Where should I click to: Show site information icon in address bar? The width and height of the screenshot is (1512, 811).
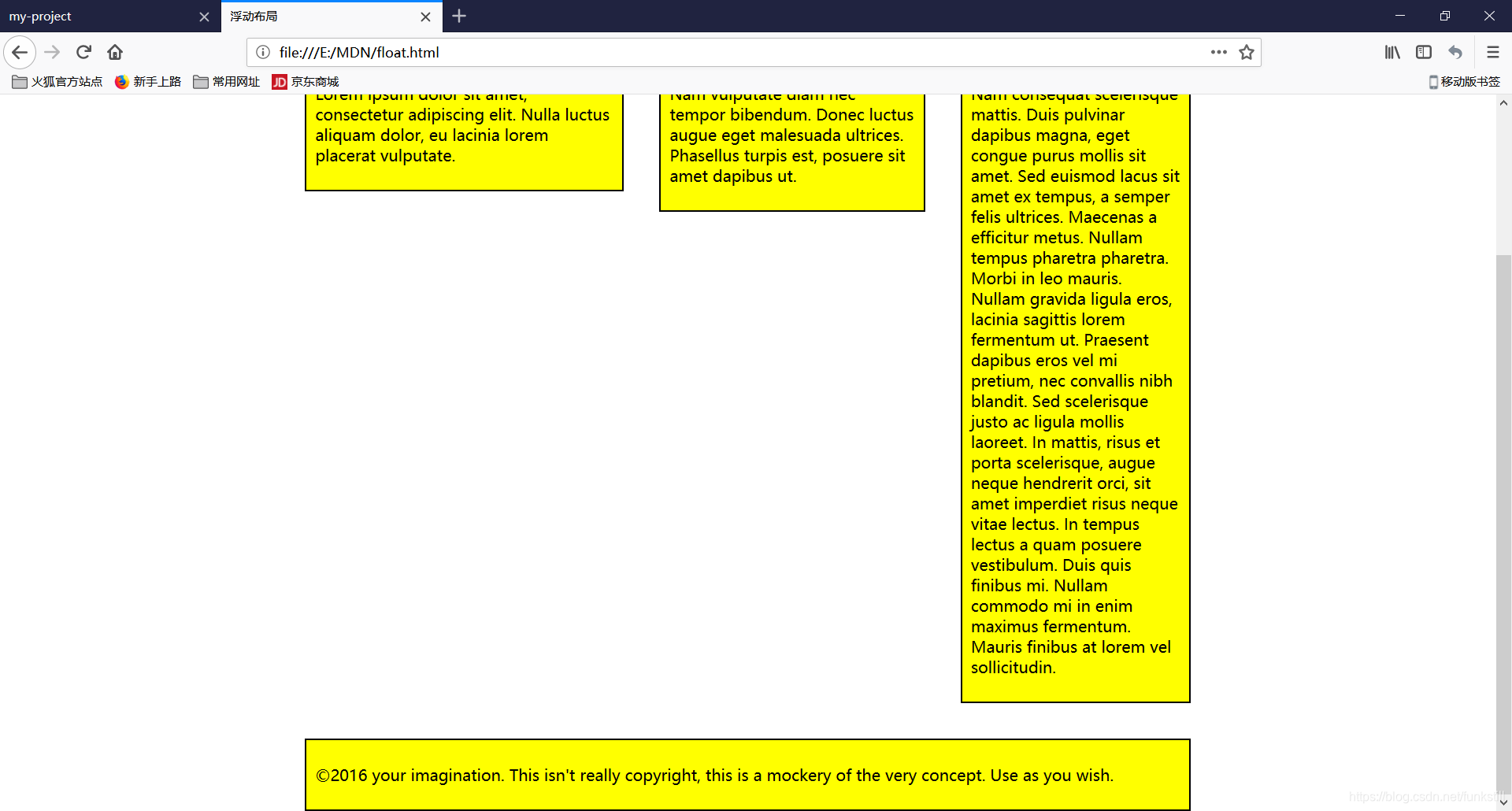click(263, 53)
